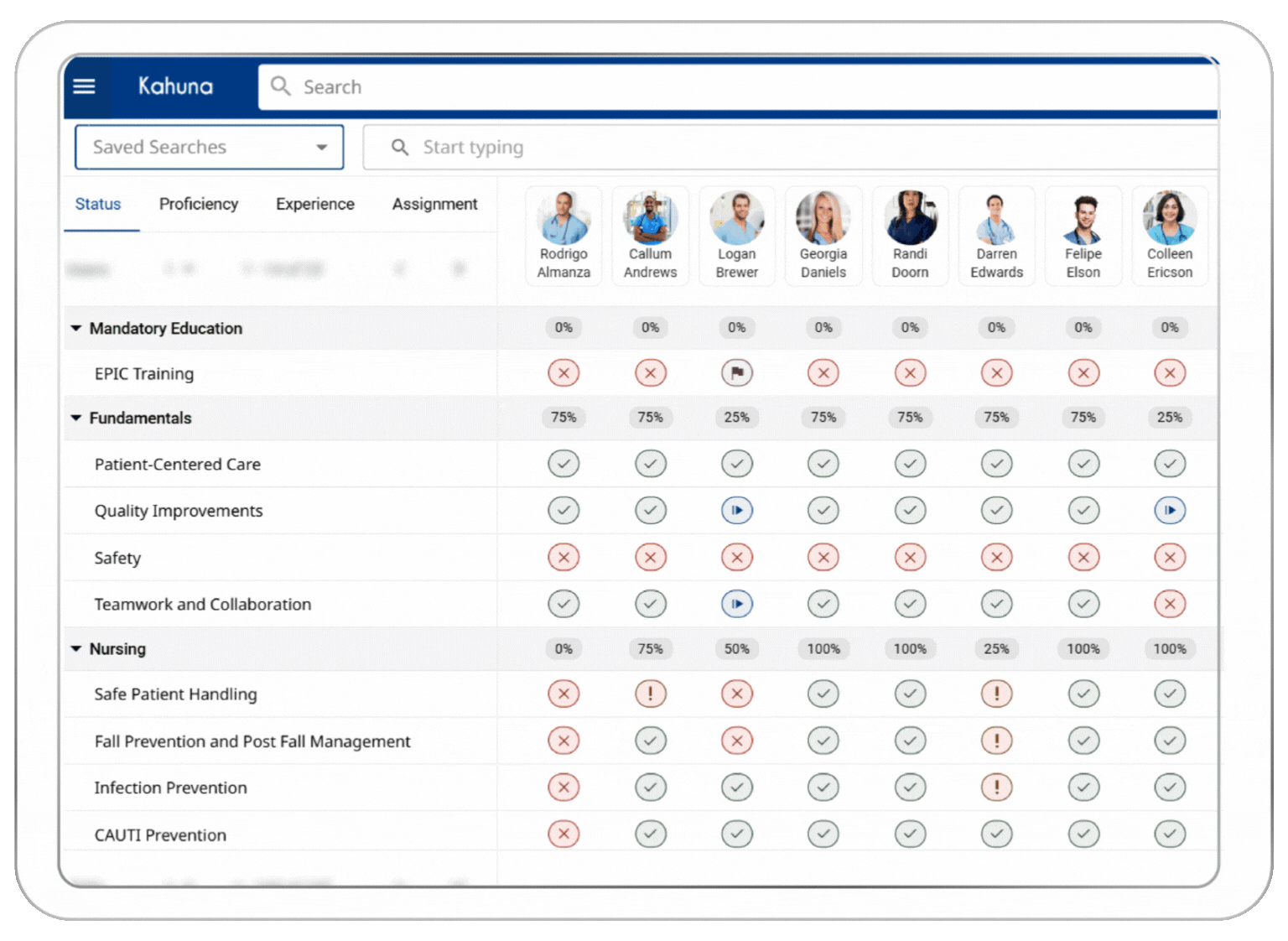Switch to the Proficiency tab
This screenshot has width=1288, height=941.
point(198,204)
